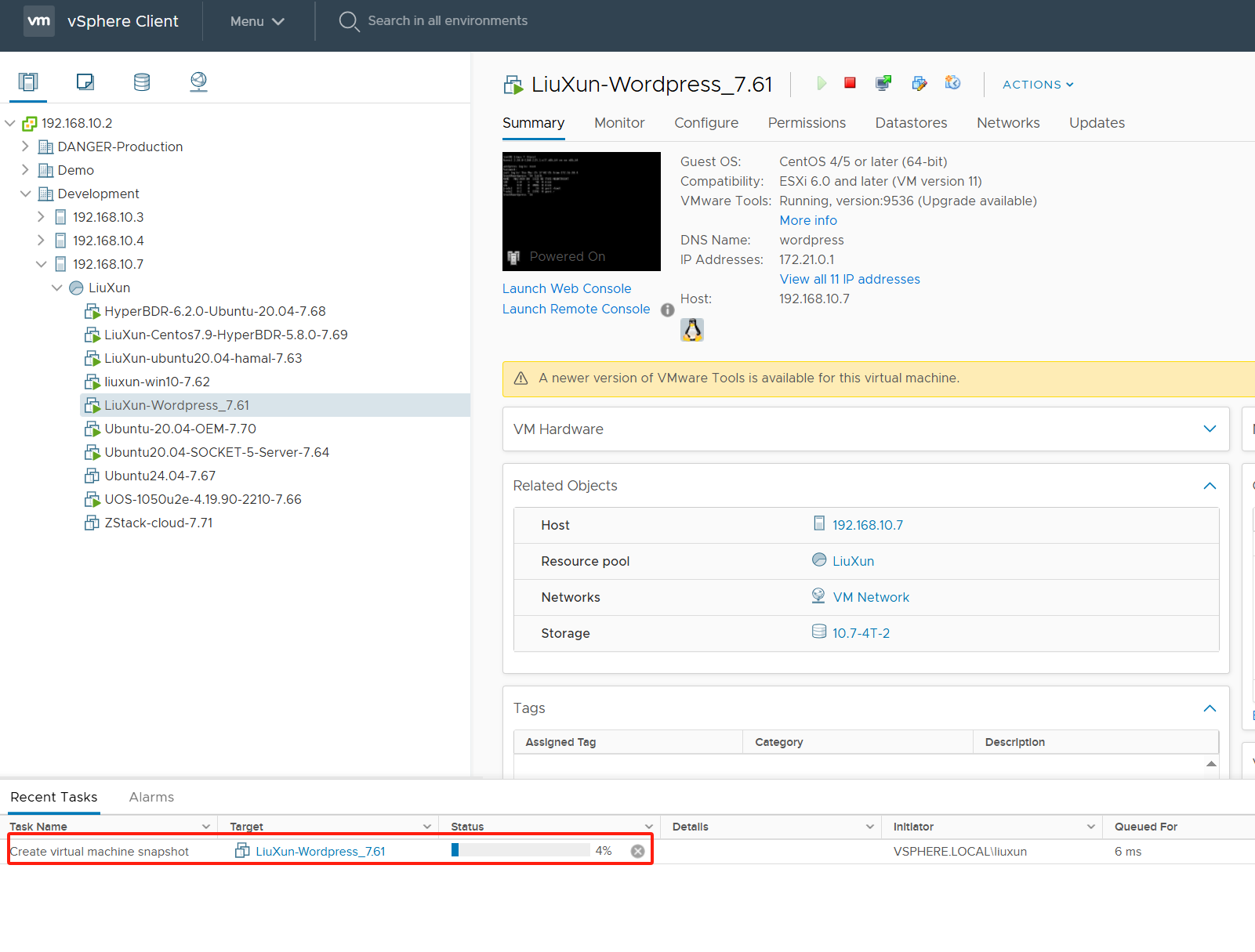The height and width of the screenshot is (952, 1255).
Task: Expand the Demo datacenter node
Action: (25, 170)
